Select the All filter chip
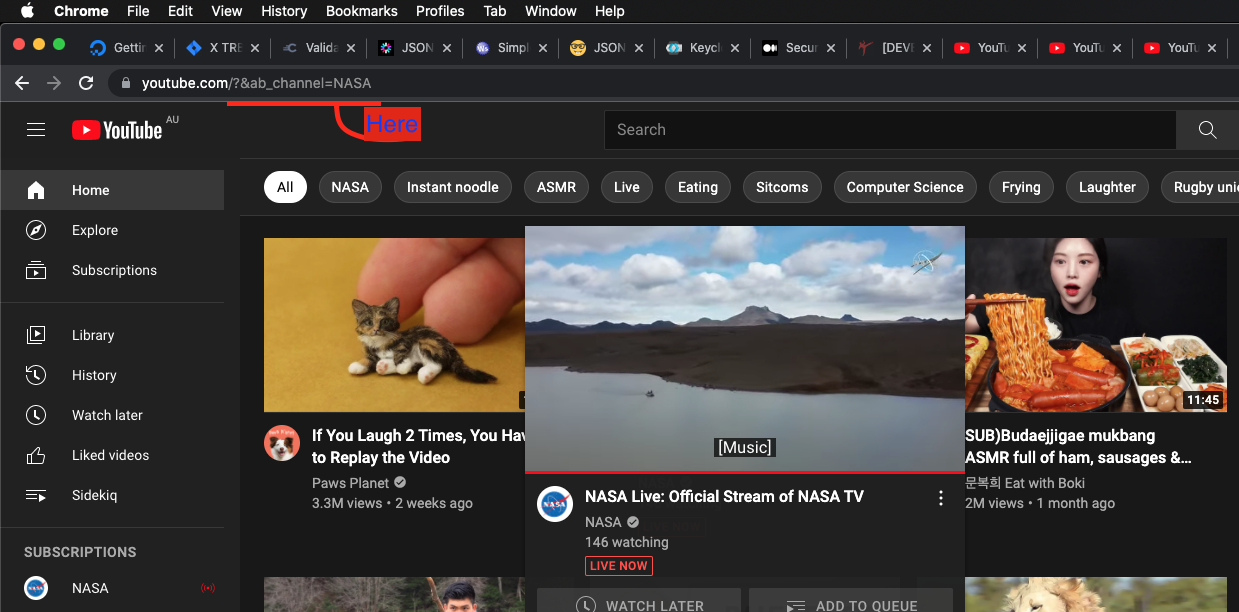Screen dimensions: 1239x612 click(285, 187)
